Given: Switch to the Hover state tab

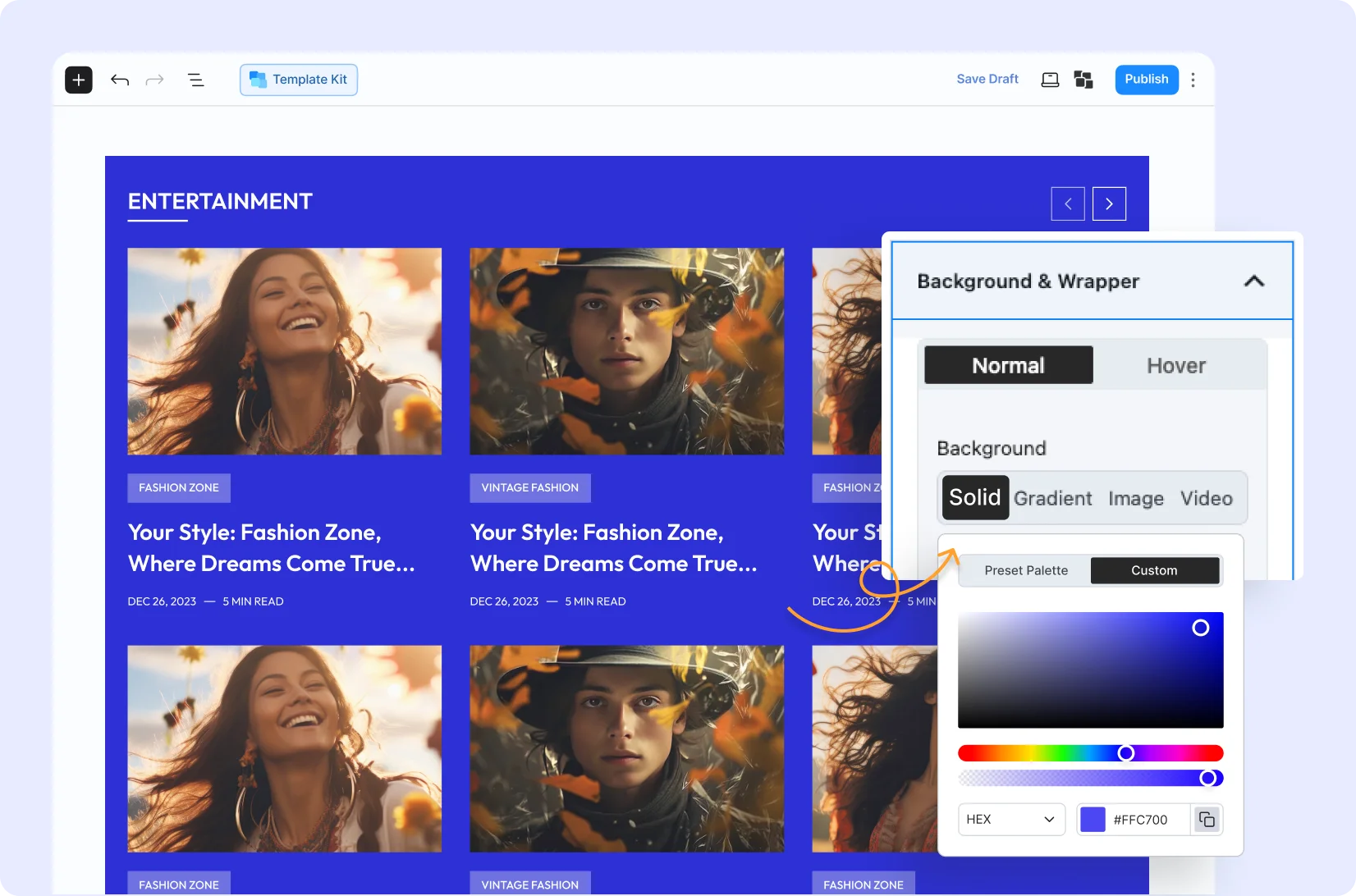Looking at the screenshot, I should click(x=1175, y=365).
